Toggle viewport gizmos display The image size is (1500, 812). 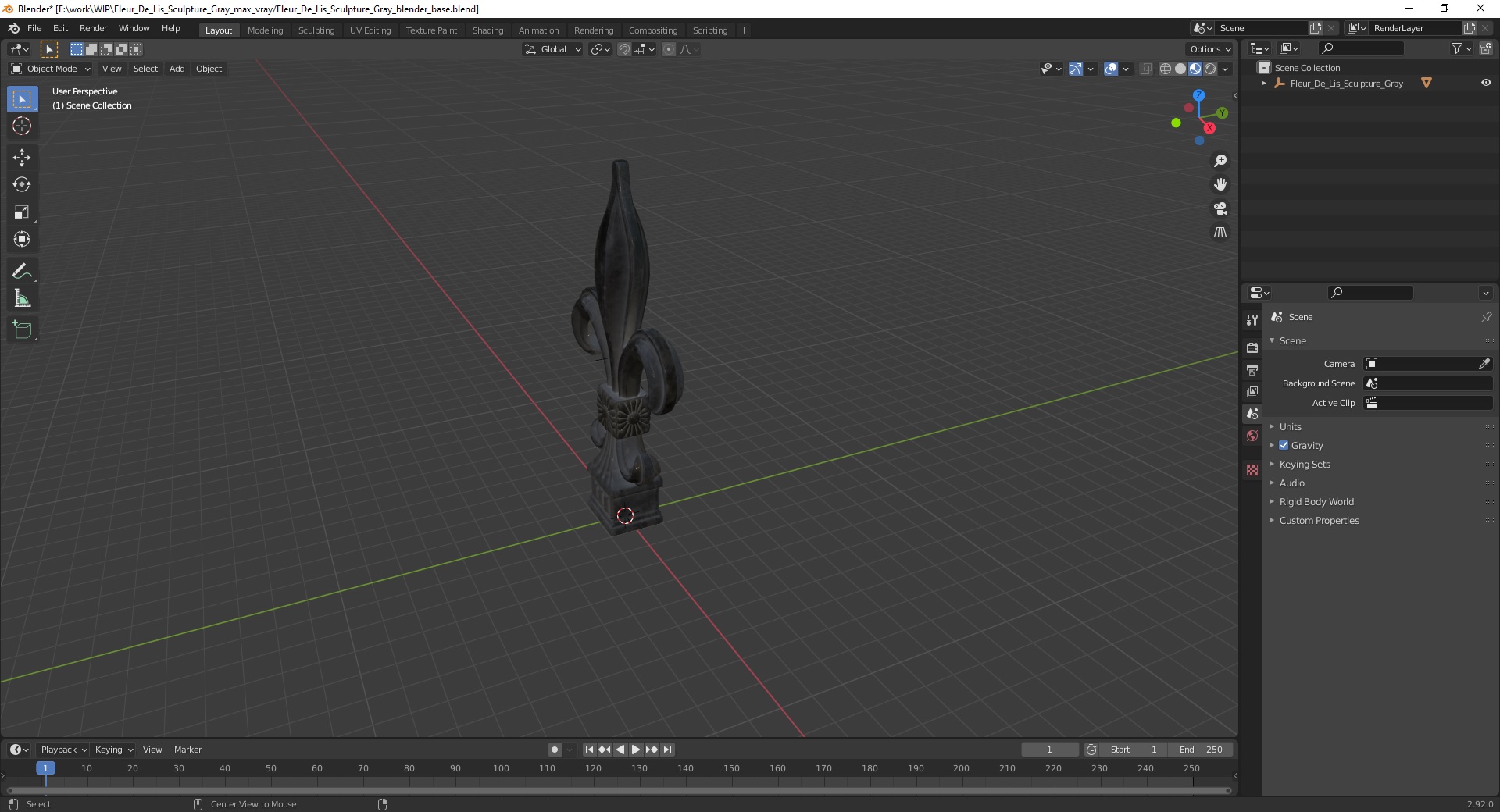(x=1076, y=69)
